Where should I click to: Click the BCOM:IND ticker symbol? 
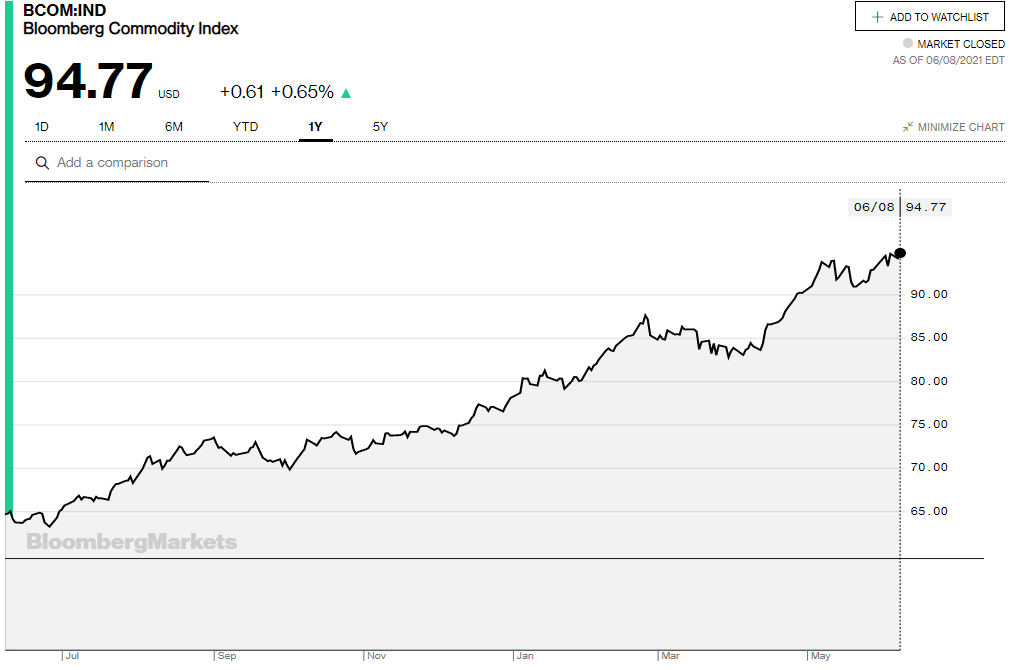(x=65, y=11)
